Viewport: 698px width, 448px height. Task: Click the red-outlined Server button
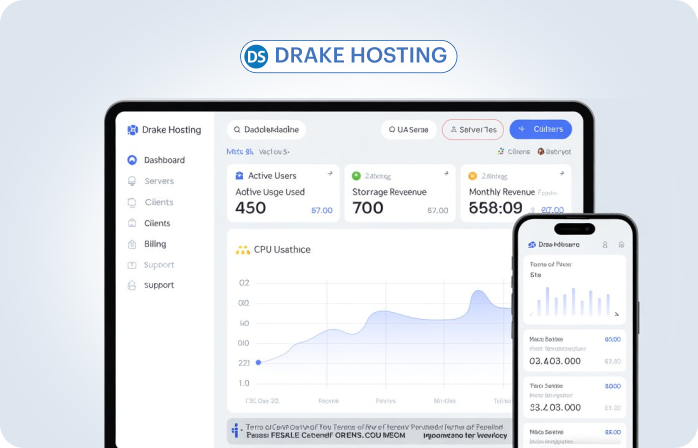pyautogui.click(x=473, y=129)
